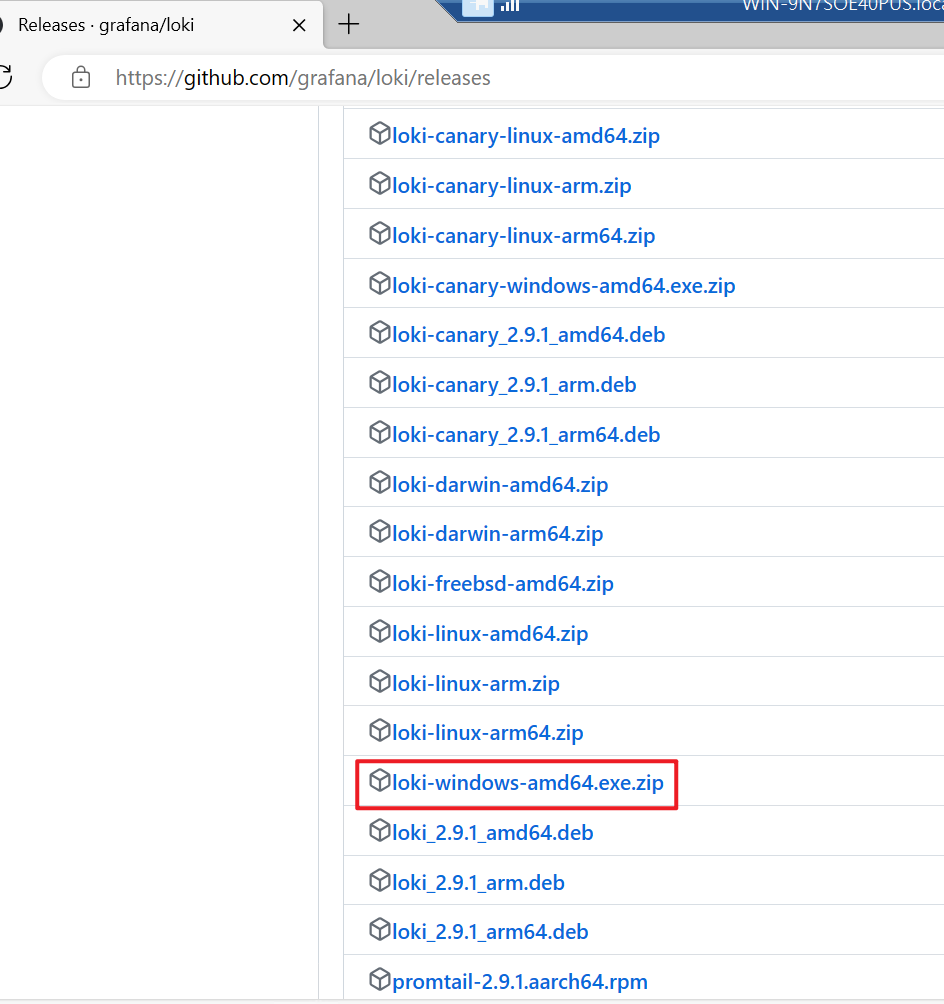Click package icon beside loki-darwin-arm64.zip
Image resolution: width=944 pixels, height=1004 pixels.
point(380,532)
